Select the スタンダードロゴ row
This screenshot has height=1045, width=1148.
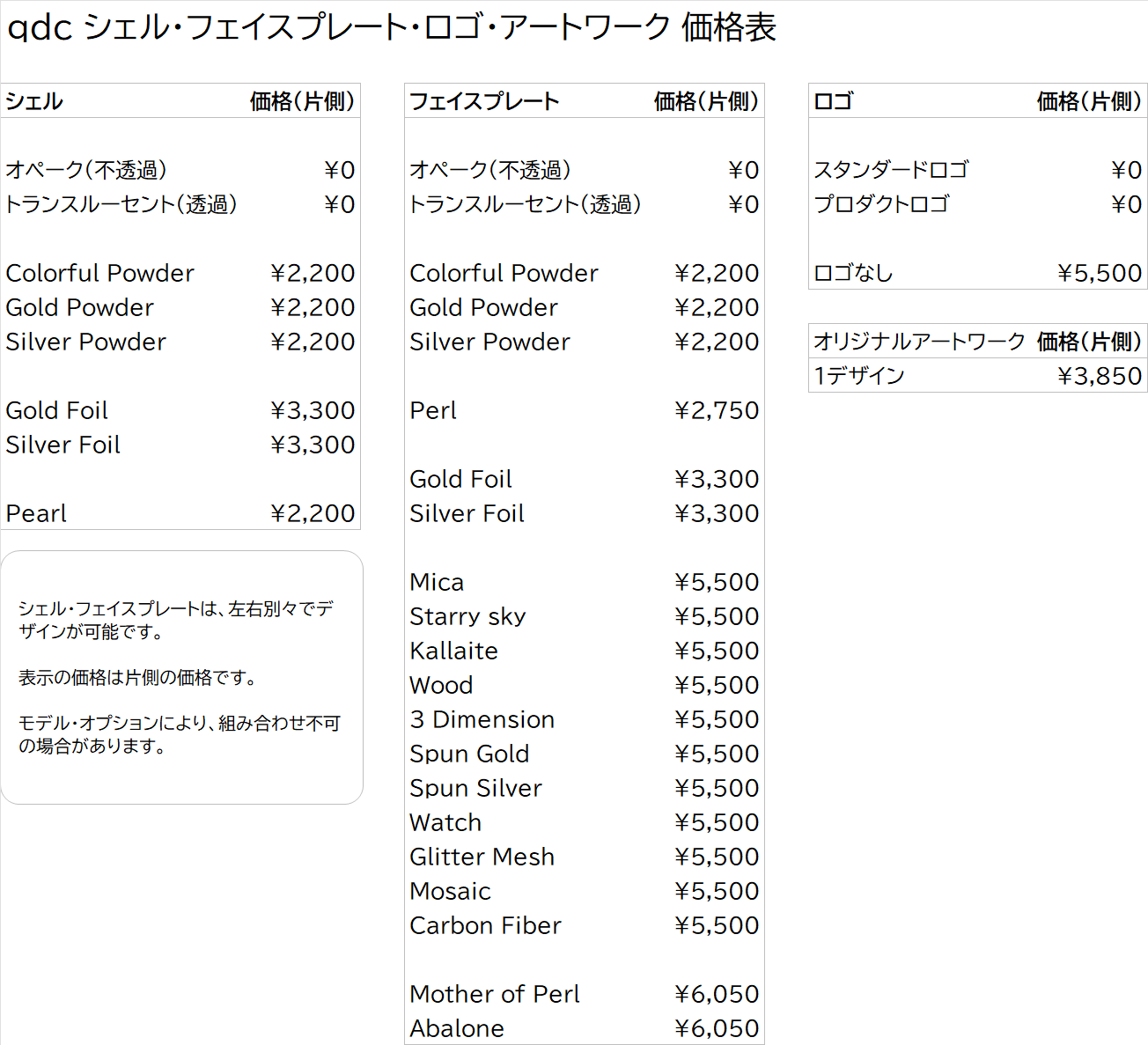[x=891, y=170]
